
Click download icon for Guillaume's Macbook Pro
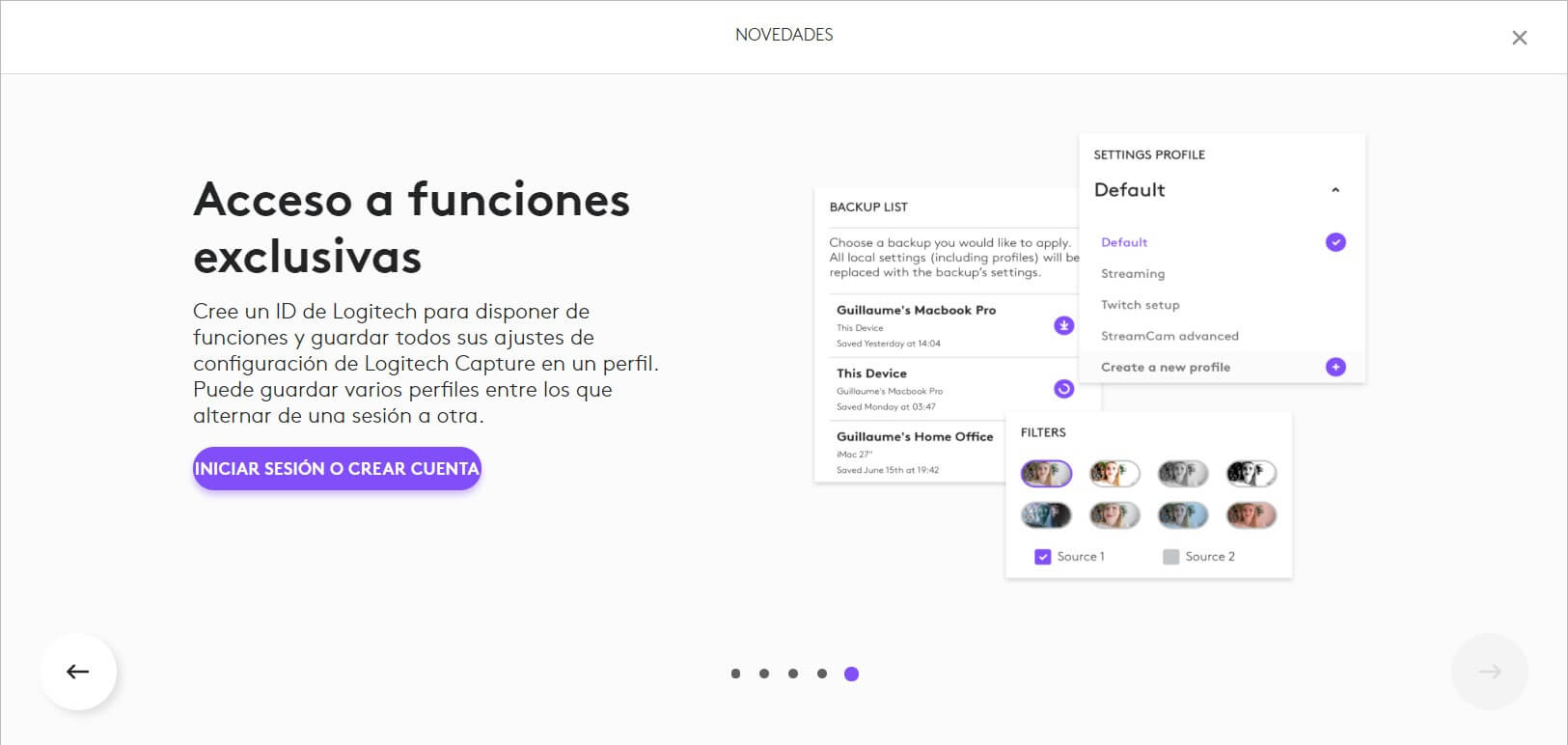point(1063,325)
